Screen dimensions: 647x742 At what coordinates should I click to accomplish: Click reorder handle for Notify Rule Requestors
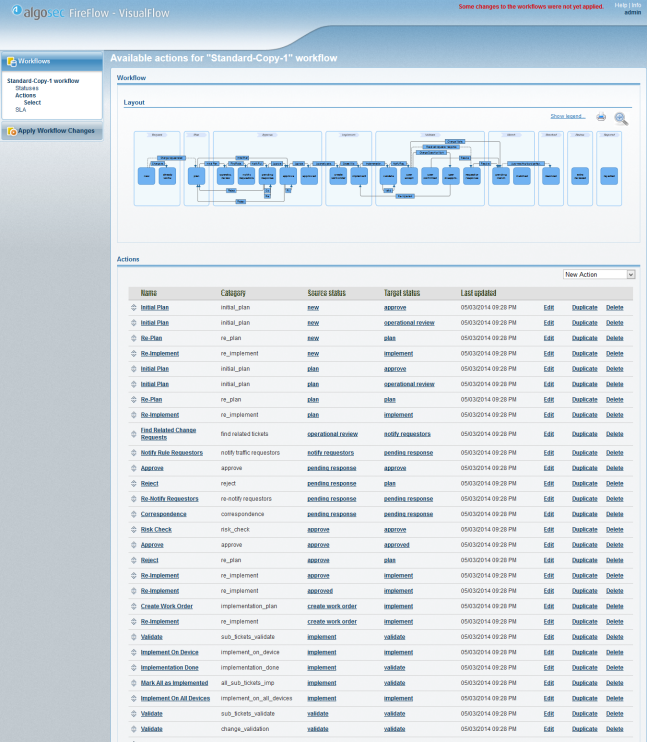tap(133, 453)
